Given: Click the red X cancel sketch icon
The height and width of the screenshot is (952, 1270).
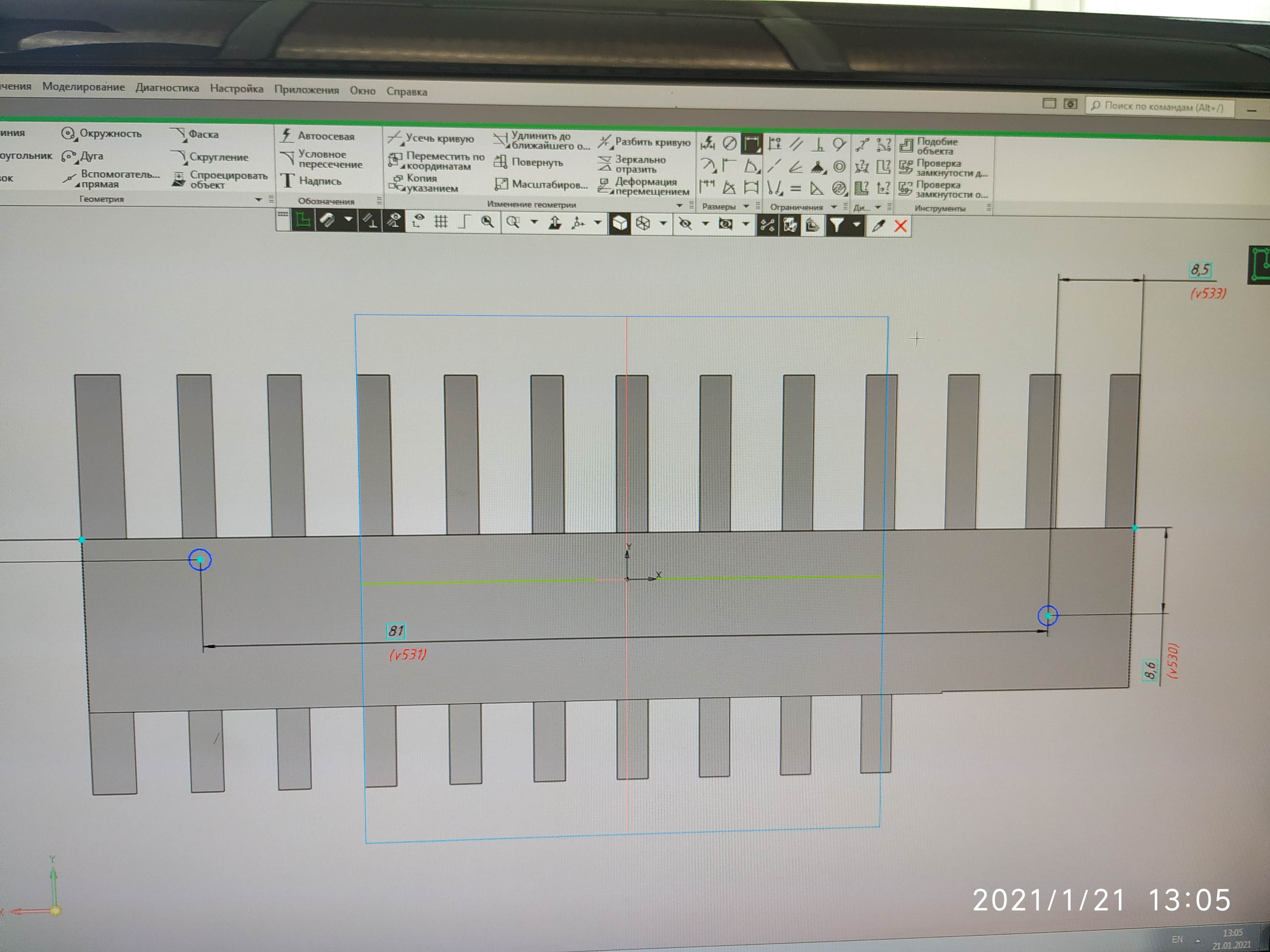Looking at the screenshot, I should pyautogui.click(x=900, y=226).
